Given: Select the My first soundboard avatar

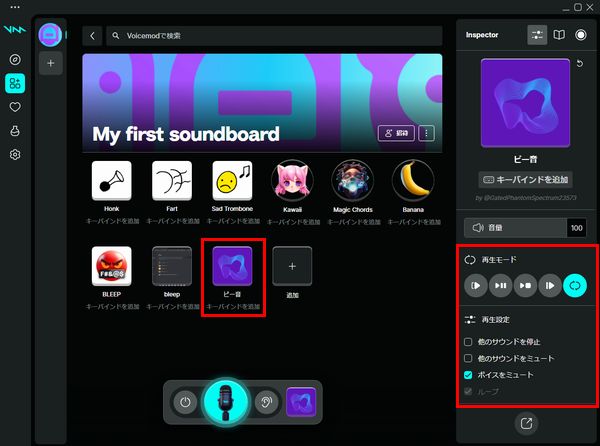Looking at the screenshot, I should pos(50,35).
